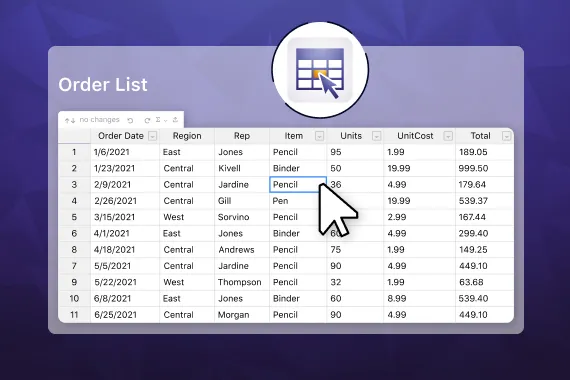Select row number 1 header
The width and height of the screenshot is (570, 380).
[x=74, y=152]
